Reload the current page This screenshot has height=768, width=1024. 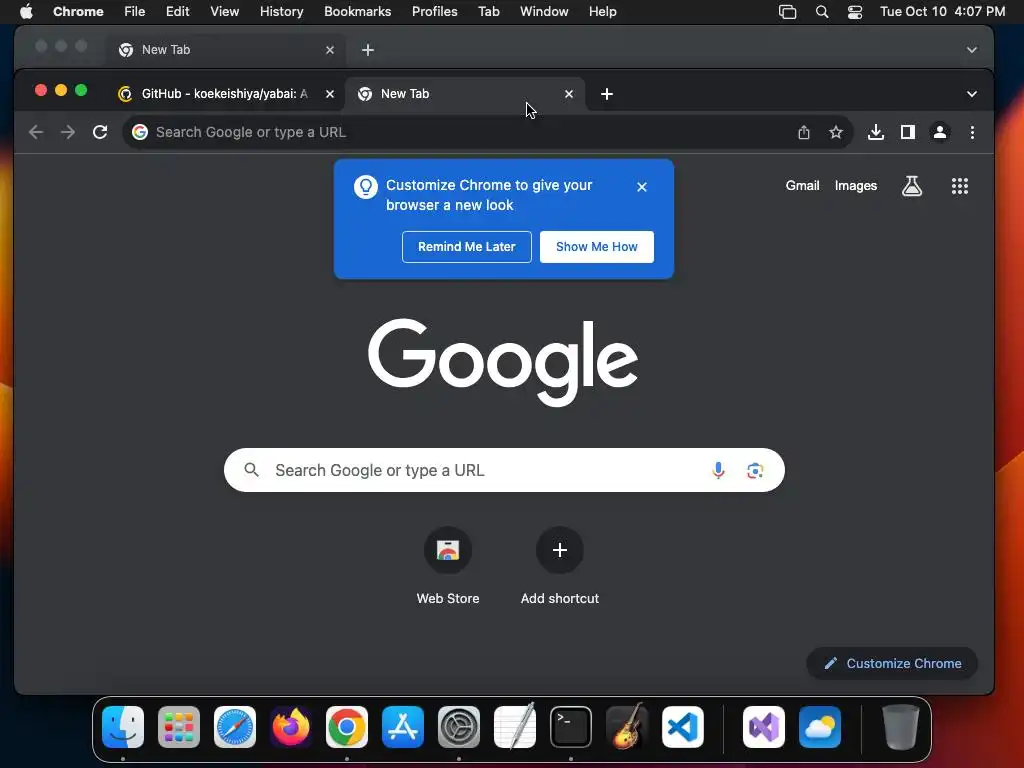tap(100, 133)
